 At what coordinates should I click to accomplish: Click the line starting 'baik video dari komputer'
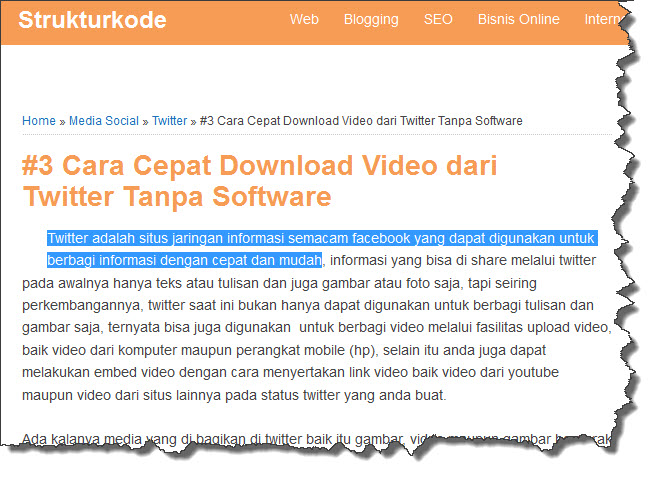point(284,350)
